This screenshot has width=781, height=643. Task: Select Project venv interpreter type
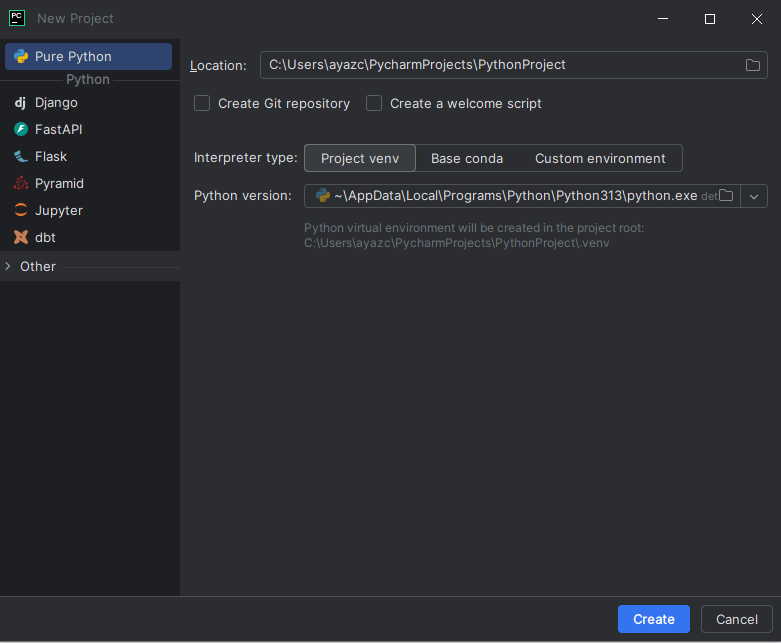pyautogui.click(x=360, y=158)
